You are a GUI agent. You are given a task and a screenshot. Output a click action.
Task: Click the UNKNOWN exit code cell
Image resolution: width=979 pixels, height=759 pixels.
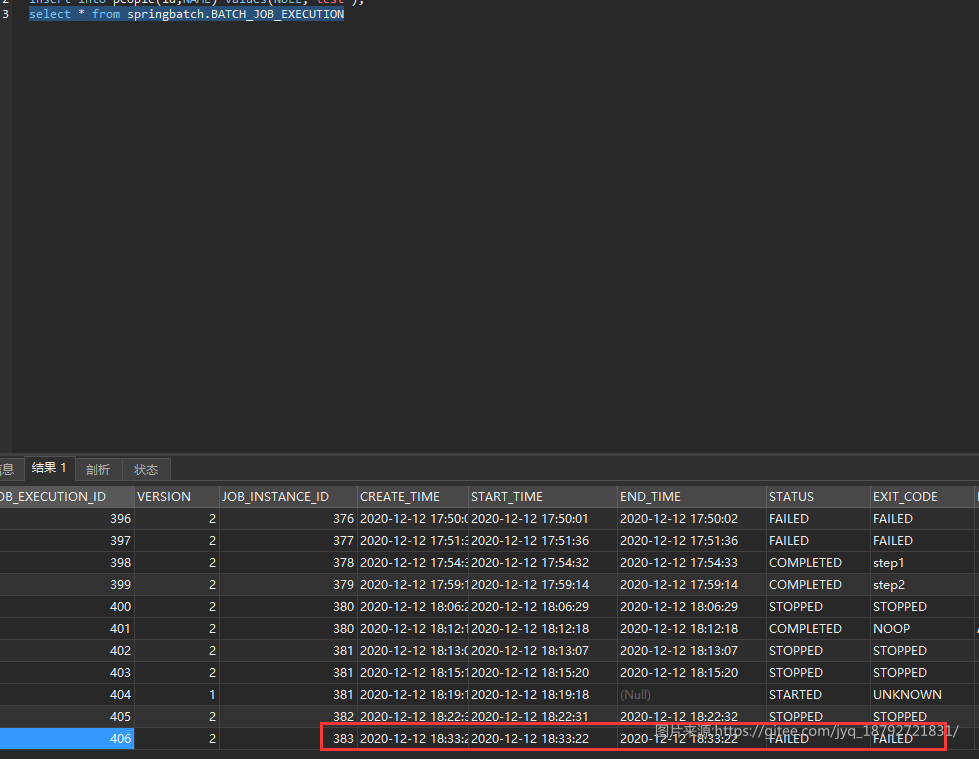coord(922,695)
